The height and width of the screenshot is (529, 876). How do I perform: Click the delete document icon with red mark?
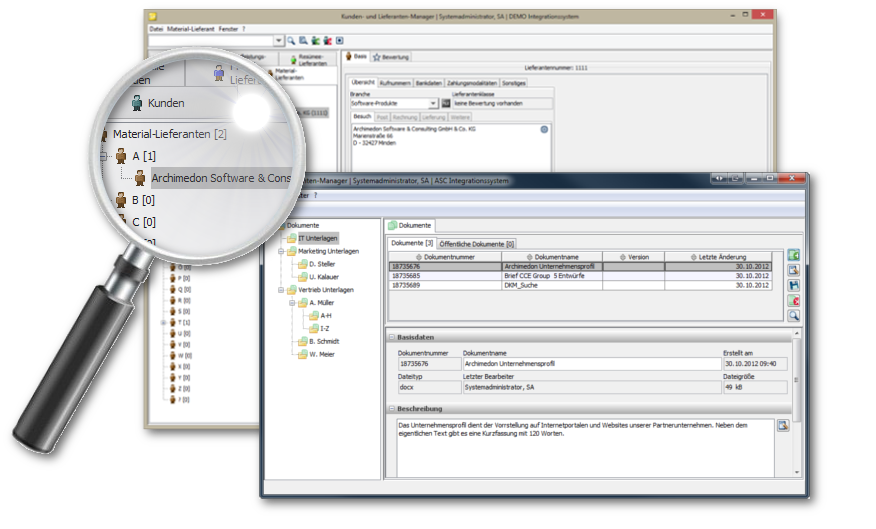click(x=793, y=301)
